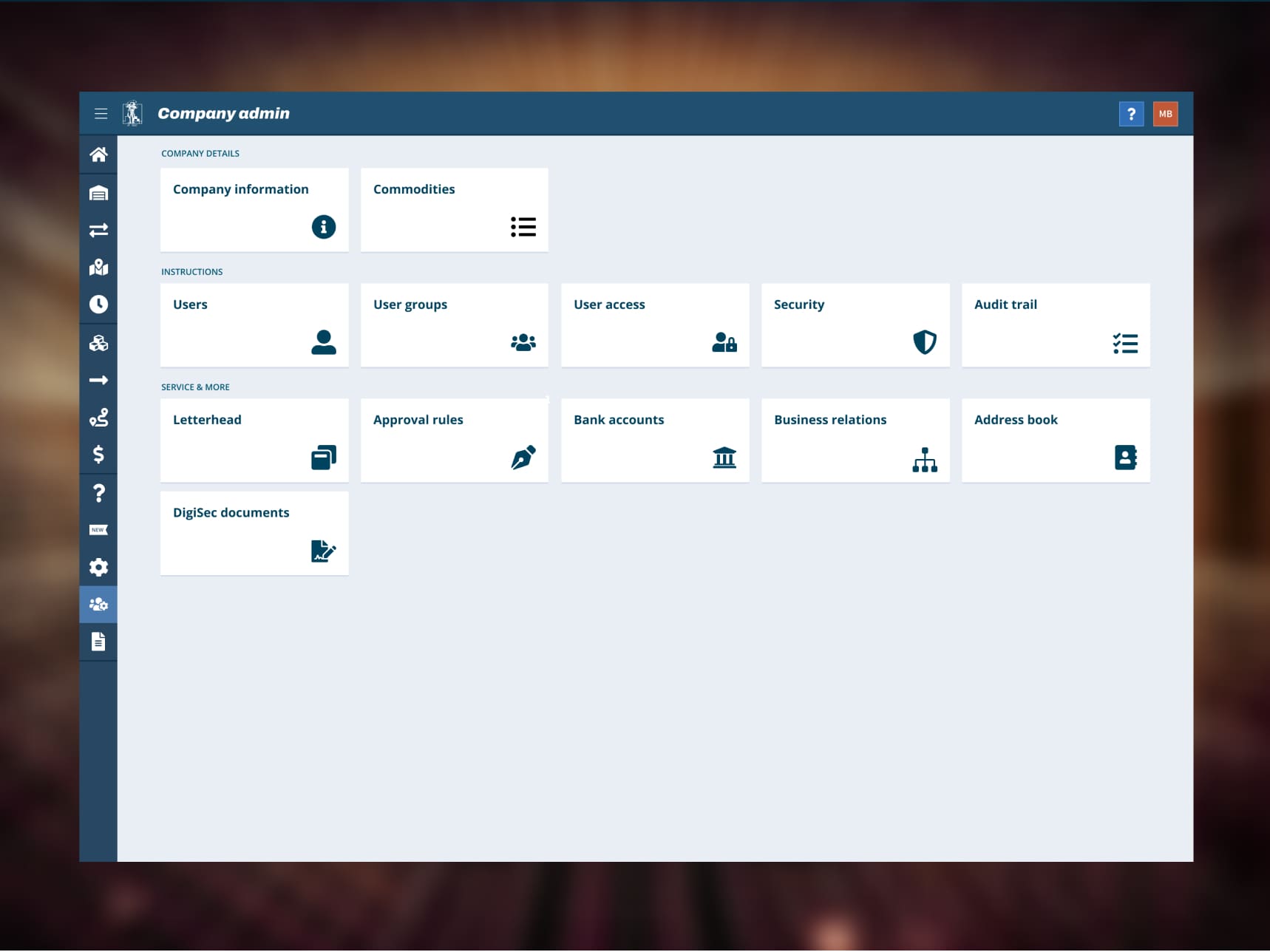The height and width of the screenshot is (952, 1270).
Task: Click the swap arrows sidebar icon
Action: coord(98,231)
